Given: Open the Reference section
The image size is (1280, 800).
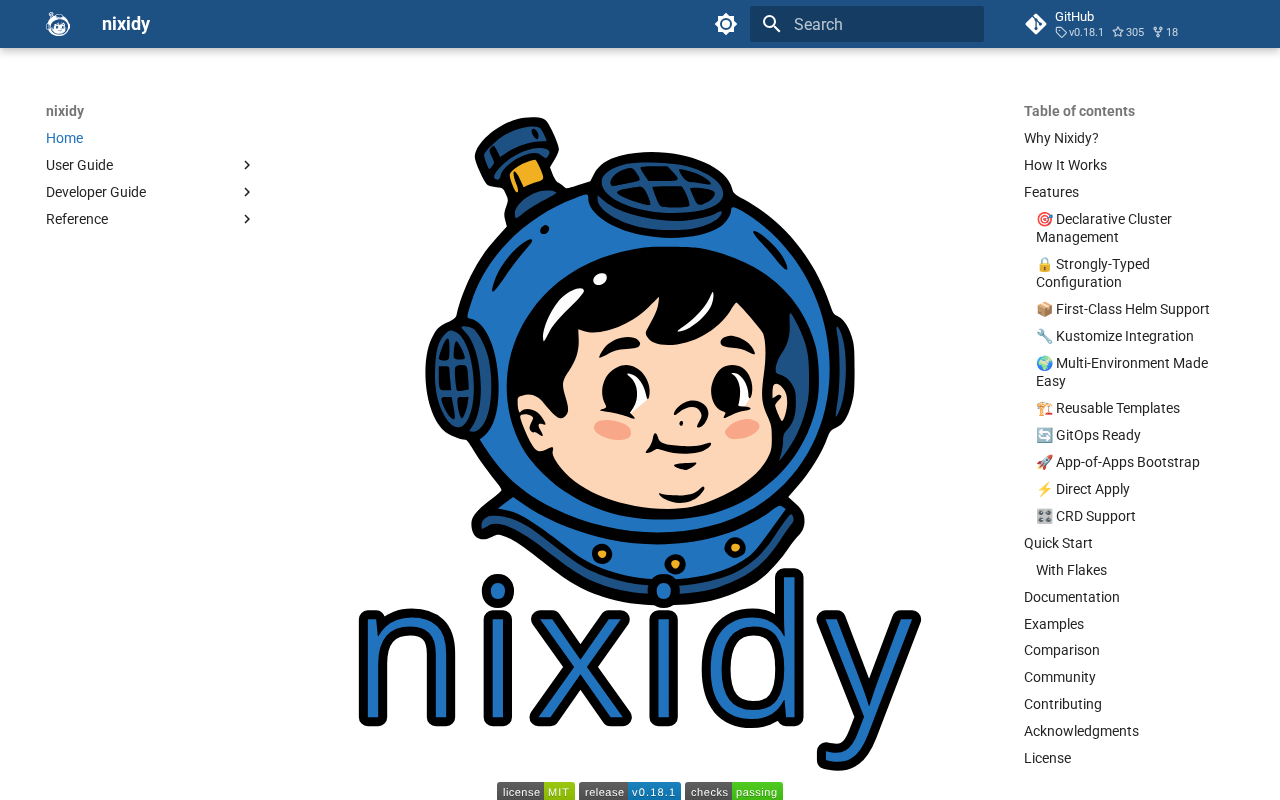Looking at the screenshot, I should 77,219.
